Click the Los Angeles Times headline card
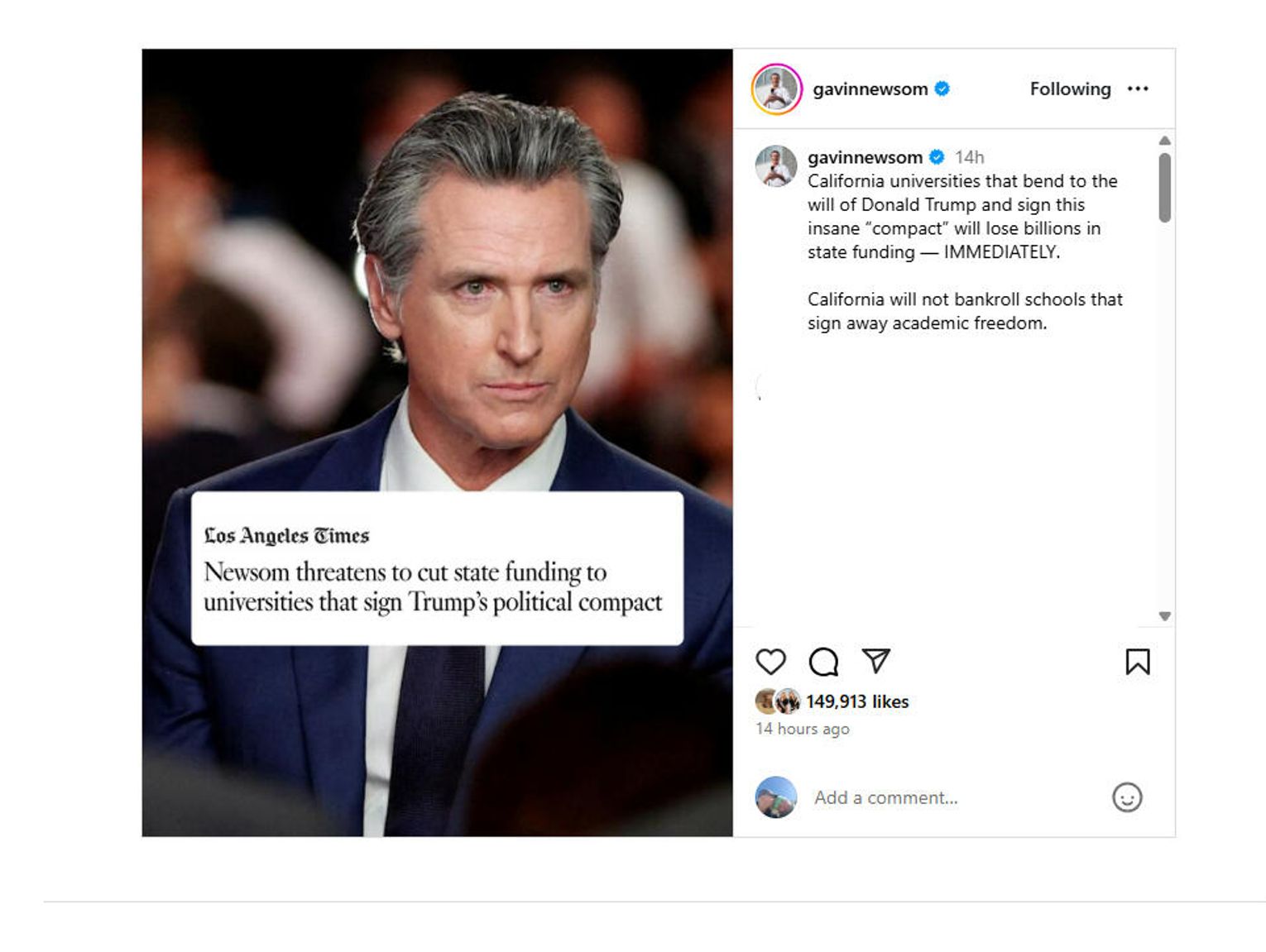The image size is (1266, 952). [x=437, y=568]
